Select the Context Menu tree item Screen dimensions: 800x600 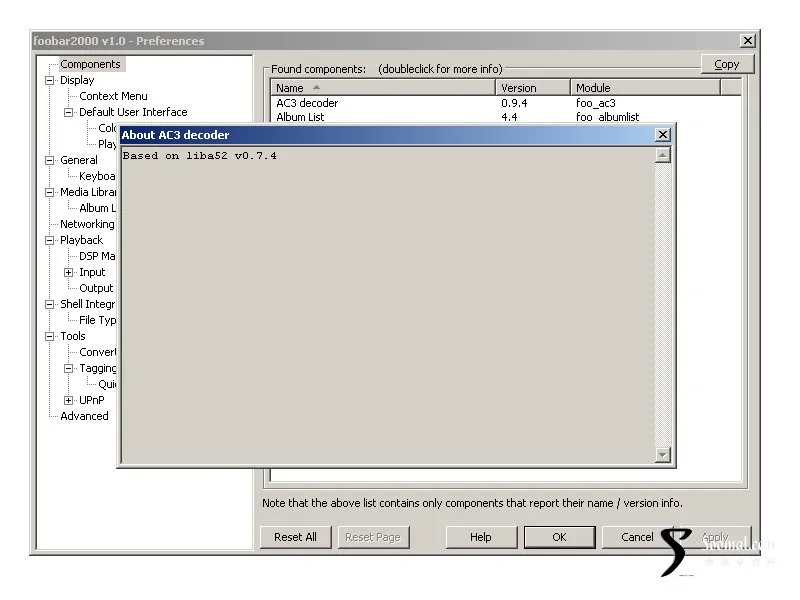pyautogui.click(x=113, y=96)
